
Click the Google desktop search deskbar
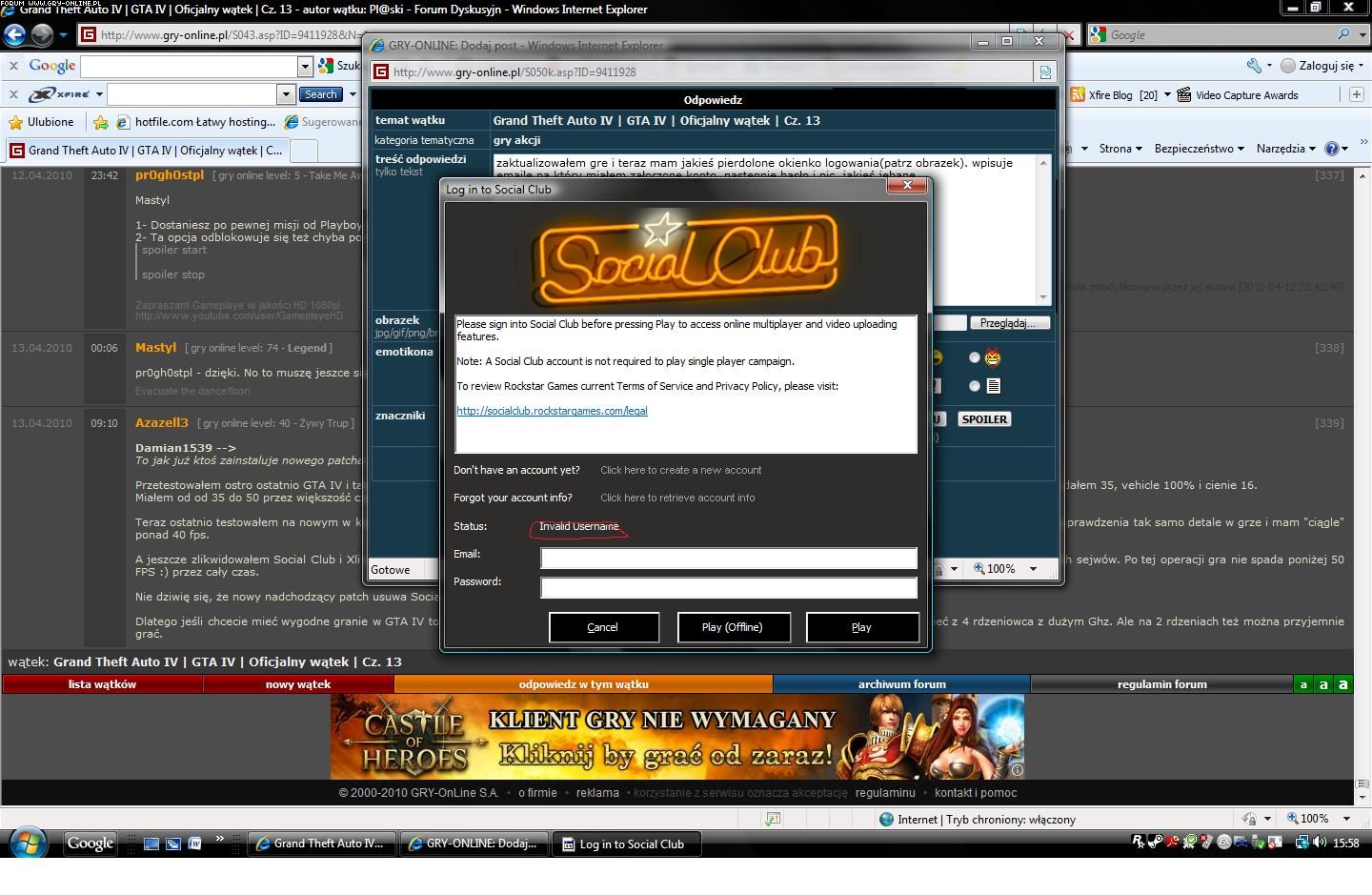[90, 844]
